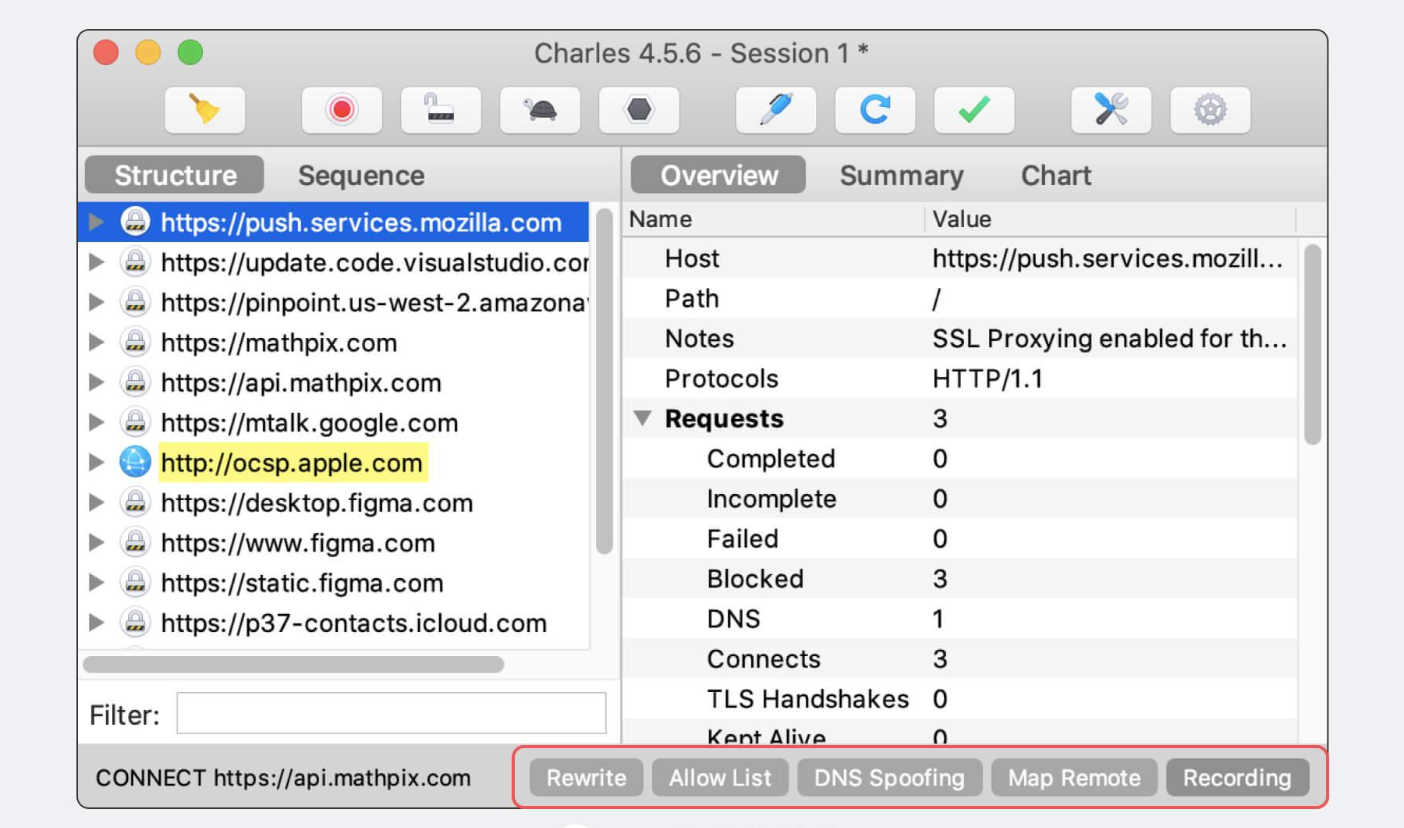Open settings with the gear icon

point(1210,110)
